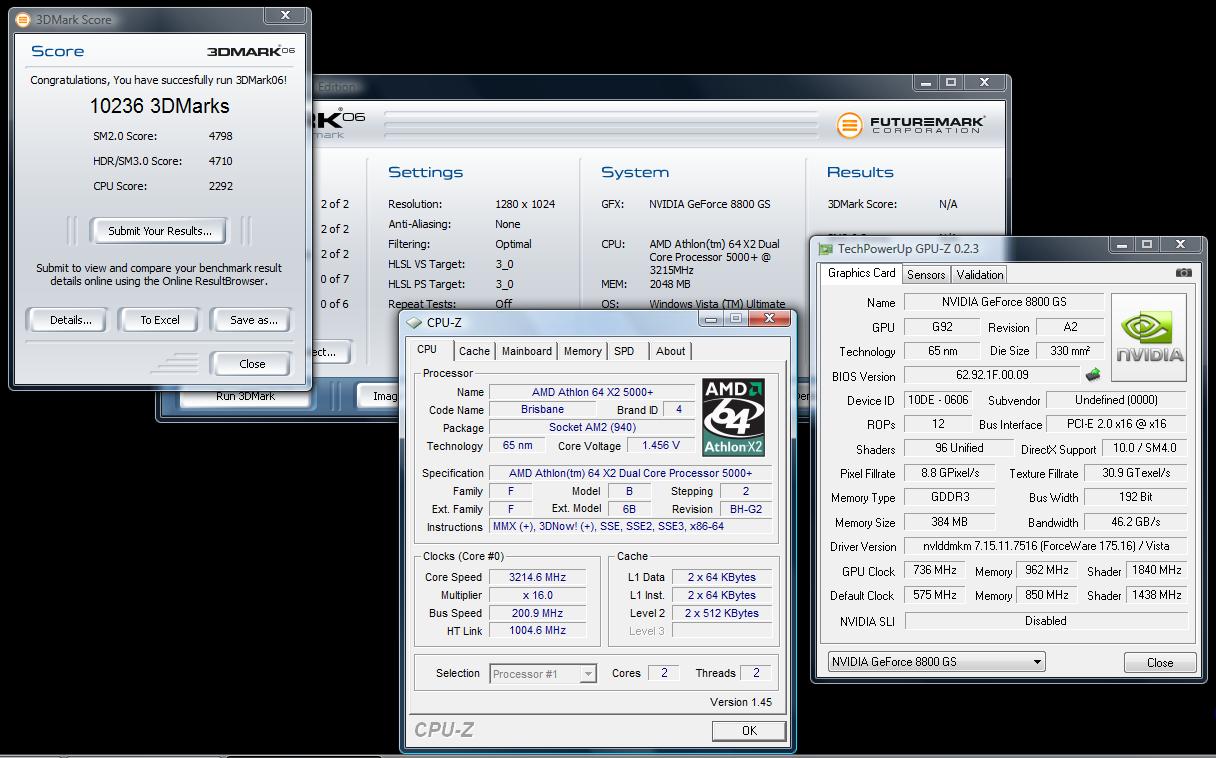
Task: Click the Bandwidth value 46.2 GB/s
Action: (x=1136, y=522)
